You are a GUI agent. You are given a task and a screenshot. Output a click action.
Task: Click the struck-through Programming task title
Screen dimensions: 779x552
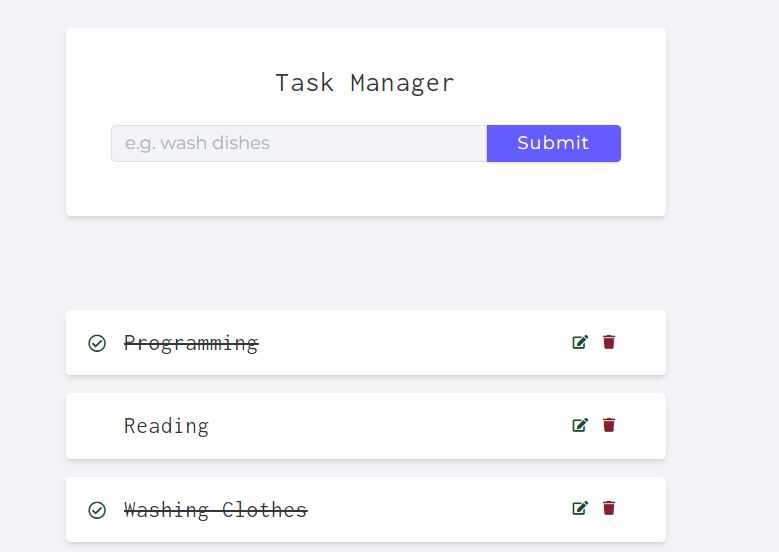coord(191,343)
